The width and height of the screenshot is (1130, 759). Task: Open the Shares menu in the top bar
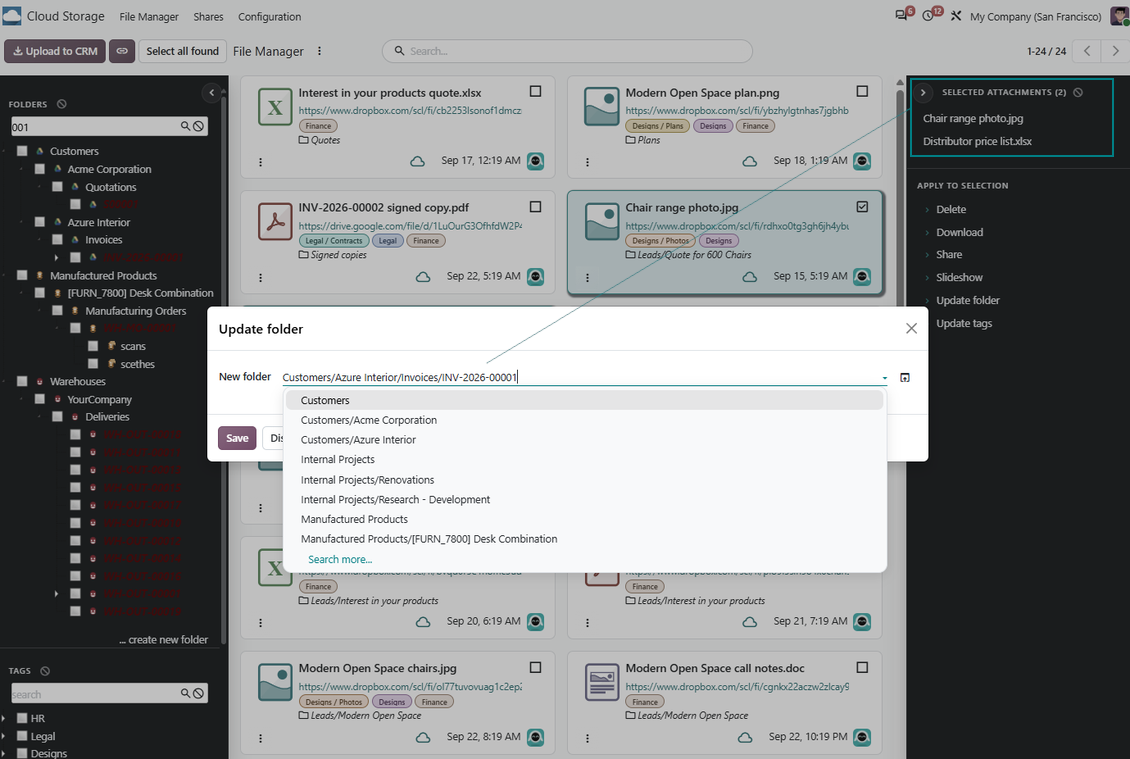[x=208, y=17]
